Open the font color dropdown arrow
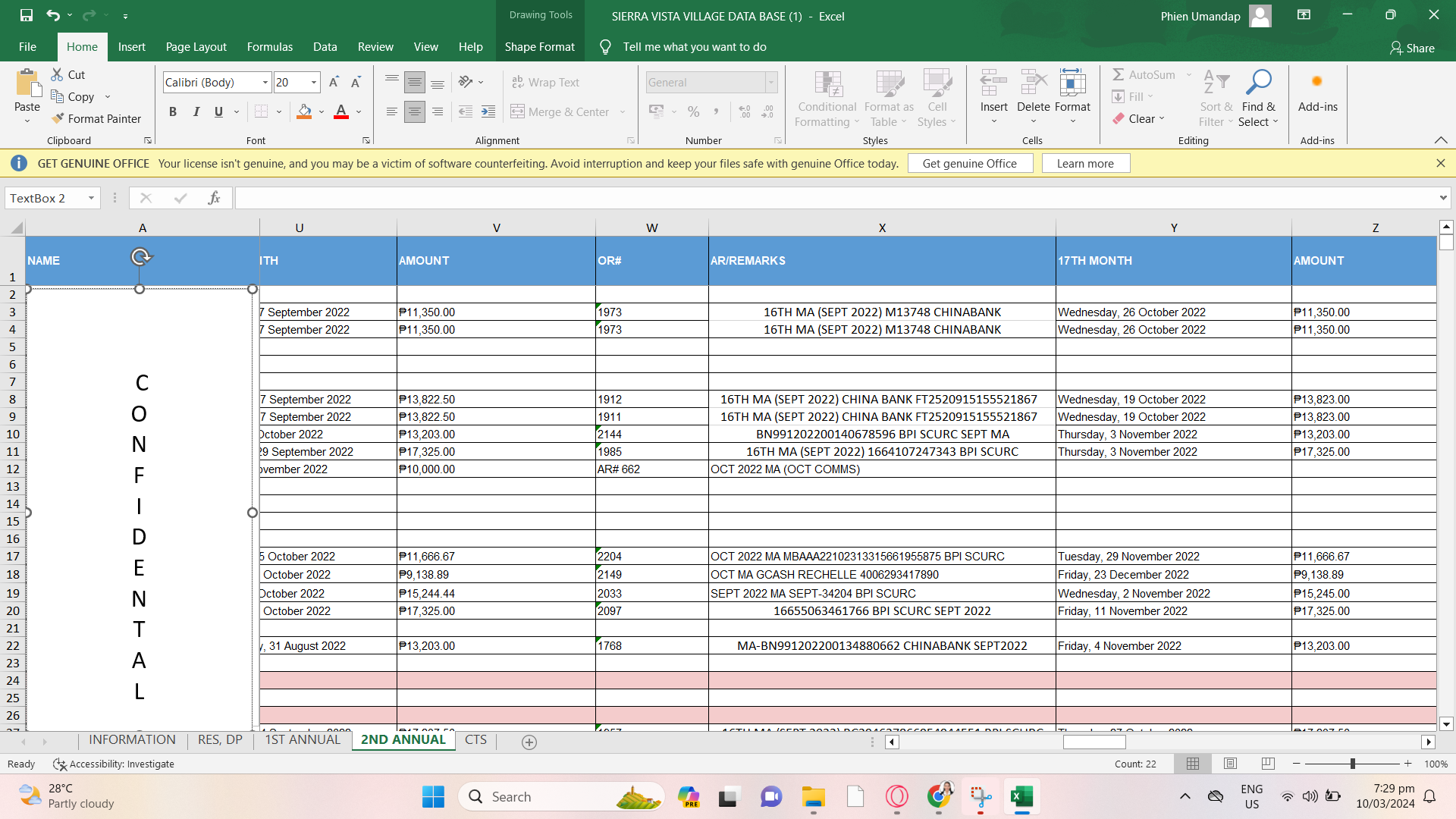Screen dimensions: 1456x819 click(x=359, y=111)
